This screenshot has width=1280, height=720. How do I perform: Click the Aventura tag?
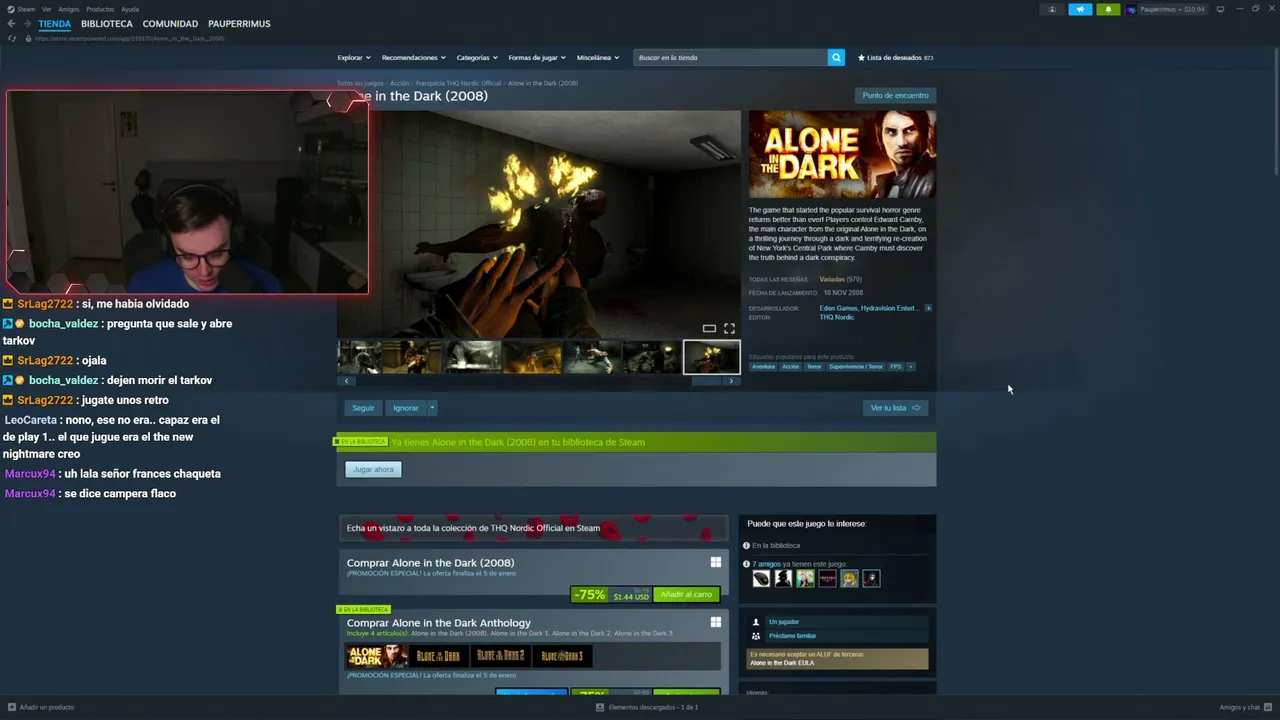tap(763, 366)
